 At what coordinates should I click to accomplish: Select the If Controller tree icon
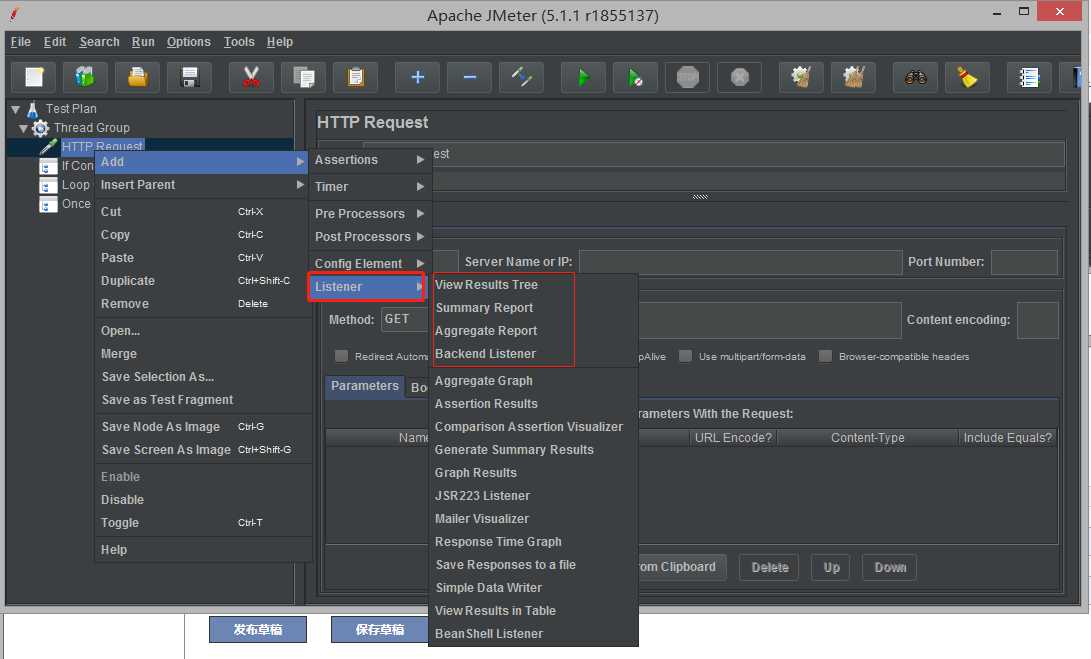point(48,166)
